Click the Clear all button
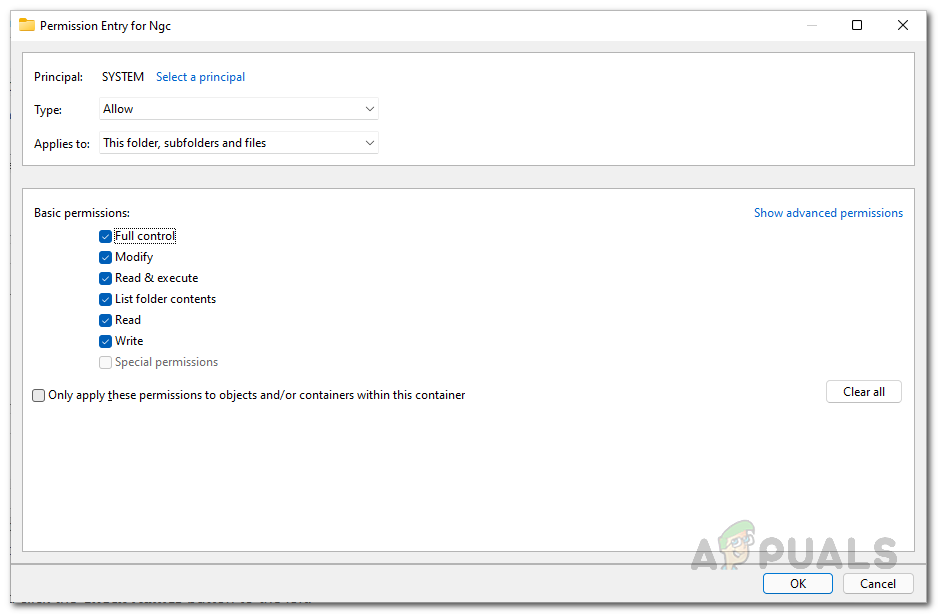938x614 pixels. point(863,392)
